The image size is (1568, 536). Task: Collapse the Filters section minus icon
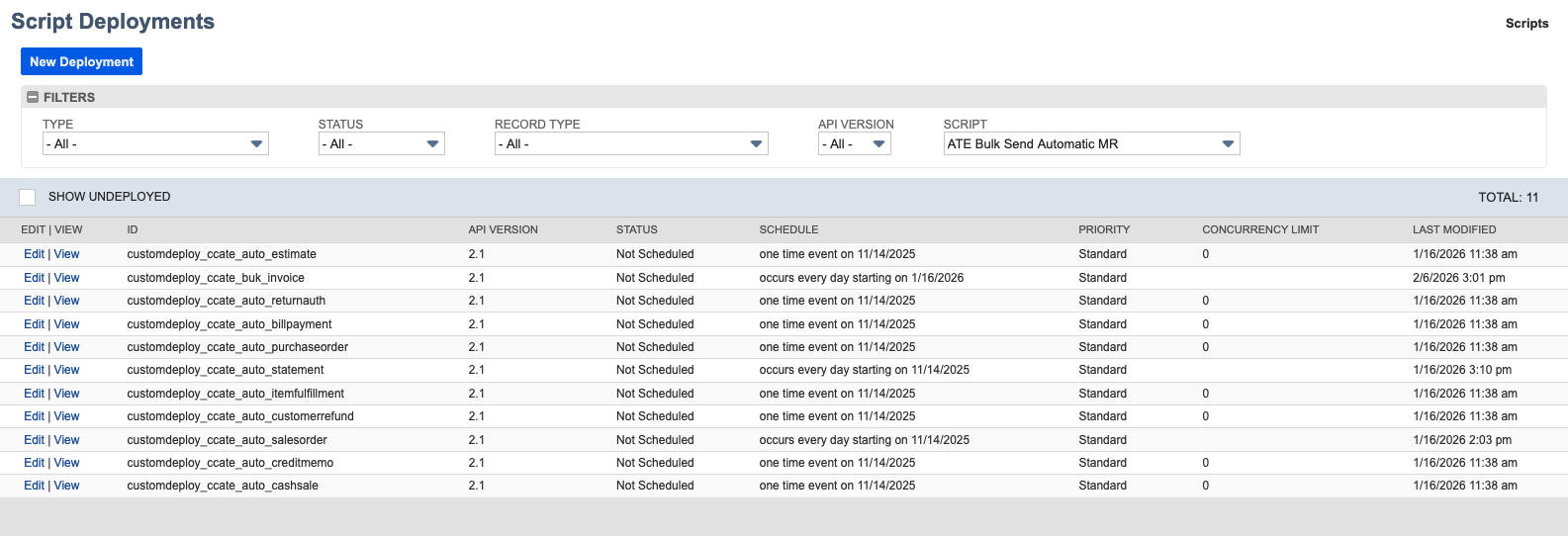[33, 98]
